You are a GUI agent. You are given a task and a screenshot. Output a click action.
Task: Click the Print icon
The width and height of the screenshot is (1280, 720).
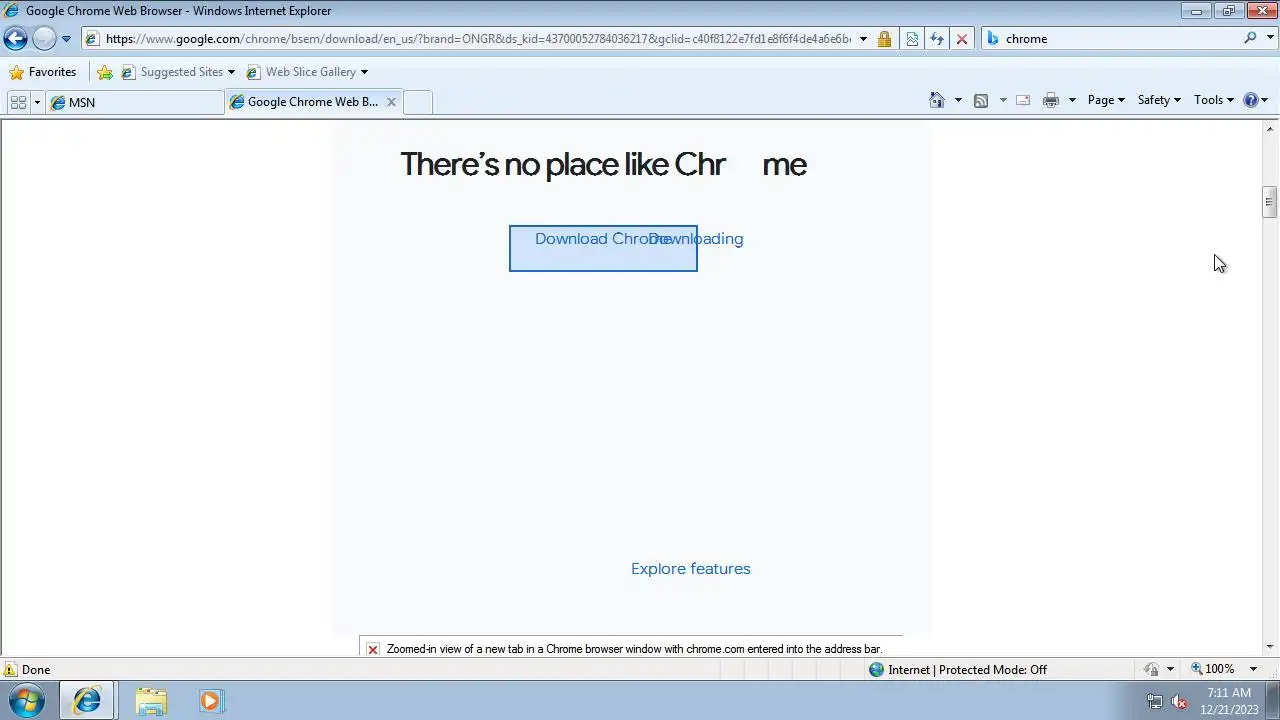point(1051,100)
